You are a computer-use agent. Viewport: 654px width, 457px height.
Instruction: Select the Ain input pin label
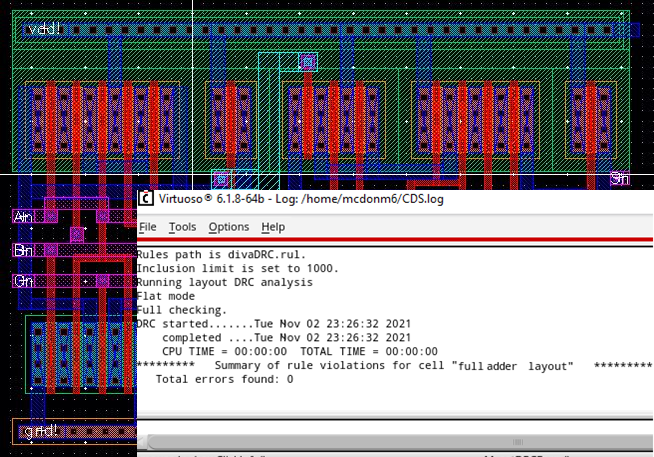click(23, 216)
